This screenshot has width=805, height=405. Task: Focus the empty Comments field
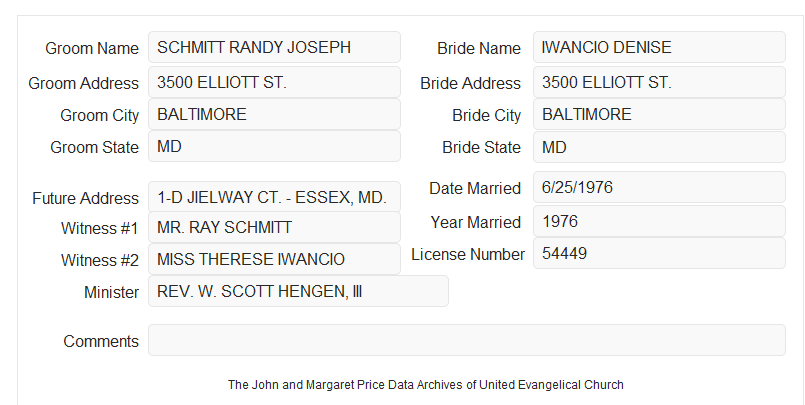pyautogui.click(x=467, y=340)
